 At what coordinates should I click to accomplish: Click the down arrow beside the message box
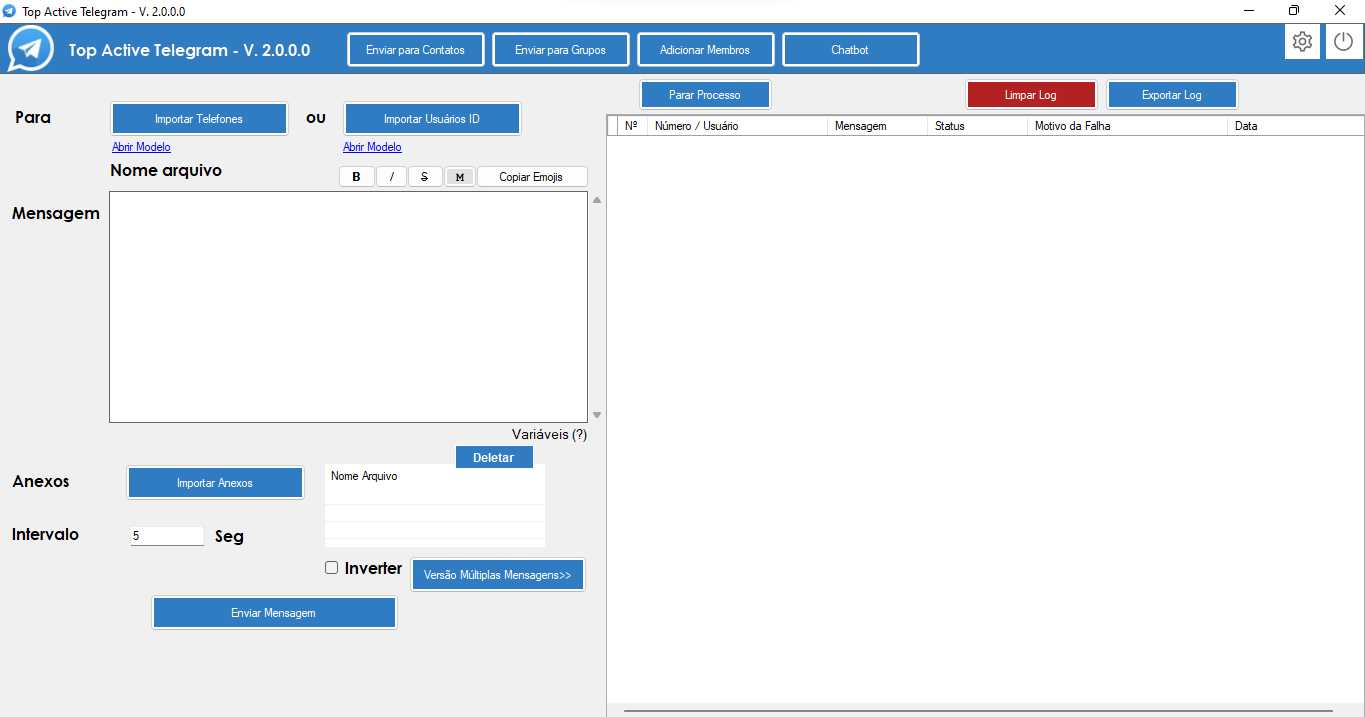[597, 415]
